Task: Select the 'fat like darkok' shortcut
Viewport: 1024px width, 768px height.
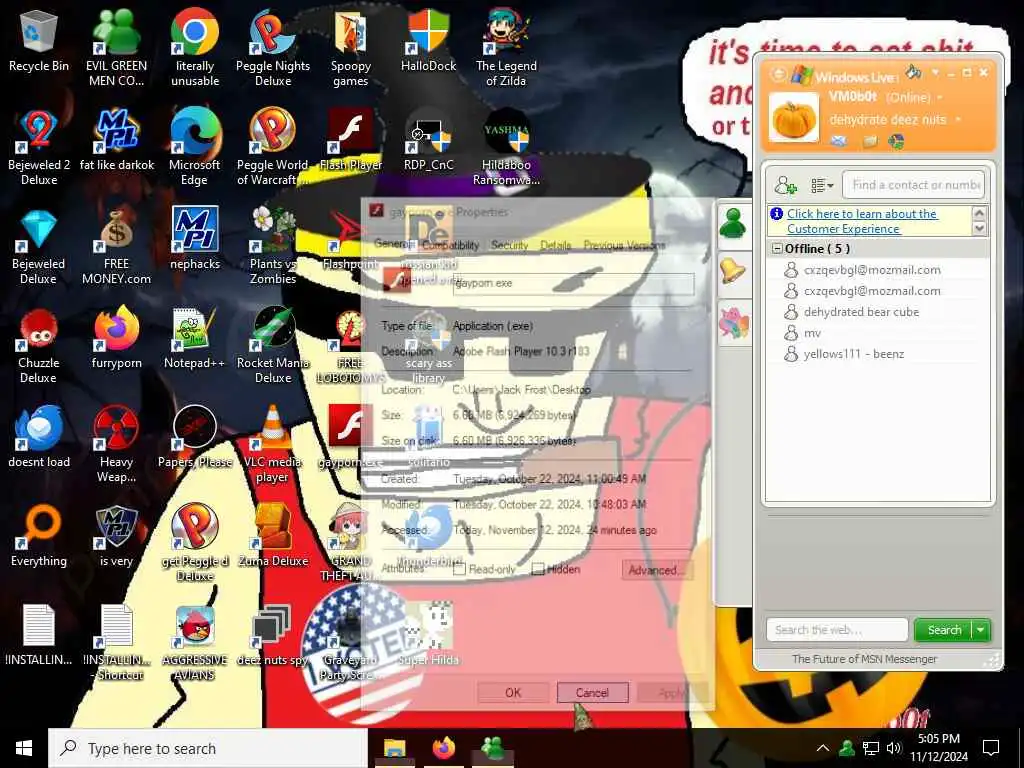Action: [116, 140]
